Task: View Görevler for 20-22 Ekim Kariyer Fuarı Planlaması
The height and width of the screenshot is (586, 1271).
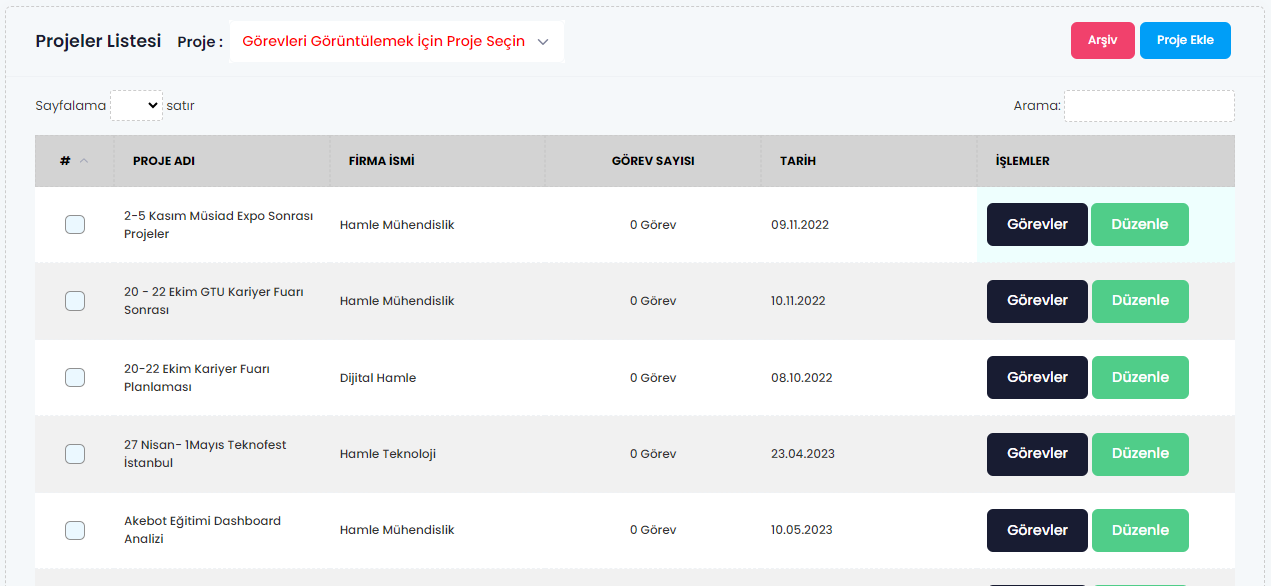Action: tap(1037, 378)
